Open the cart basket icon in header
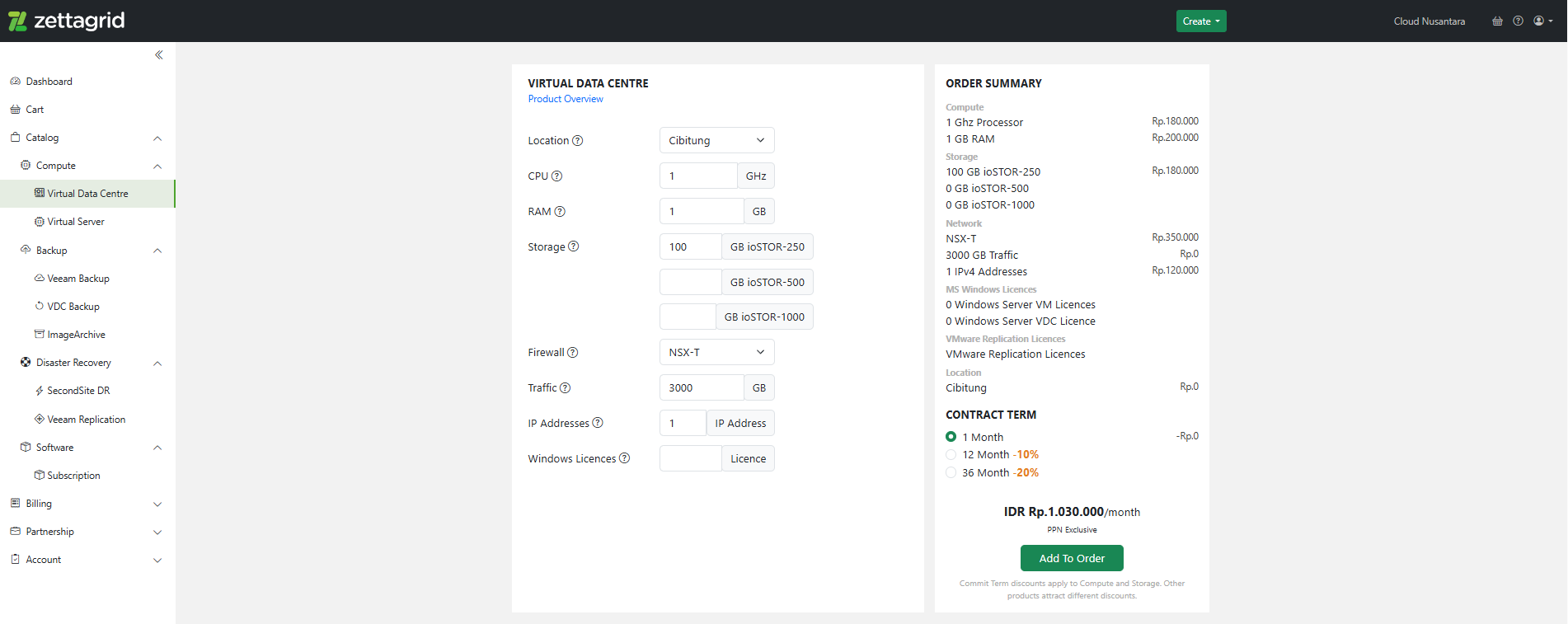Image resolution: width=1568 pixels, height=624 pixels. tap(1497, 21)
